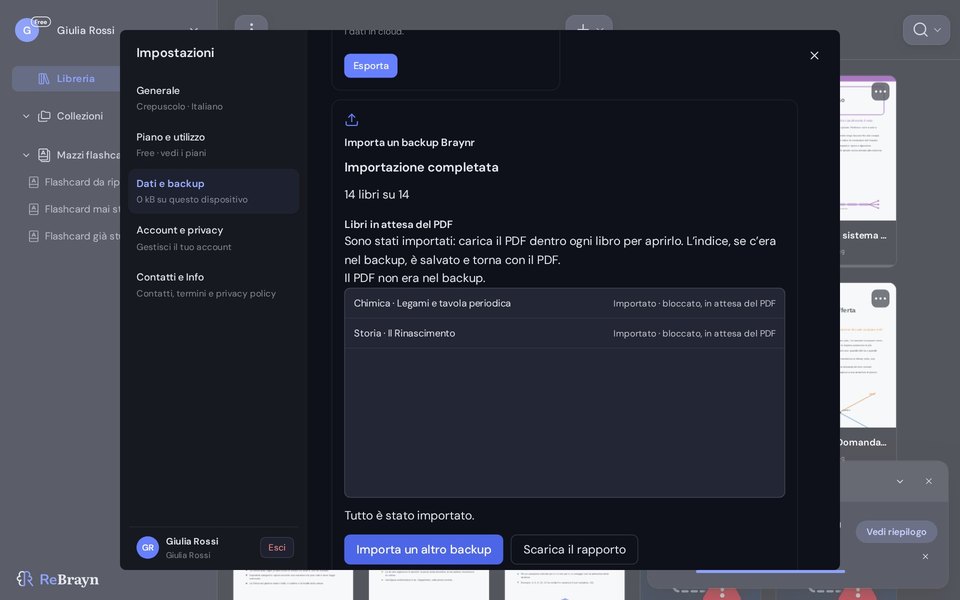This screenshot has height=600, width=960.
Task: Dismiss the lower notification X
Action: (925, 557)
